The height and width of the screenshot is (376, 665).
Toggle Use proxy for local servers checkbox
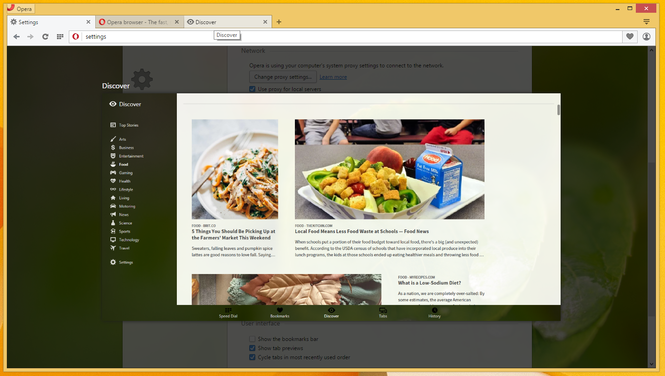(x=252, y=89)
